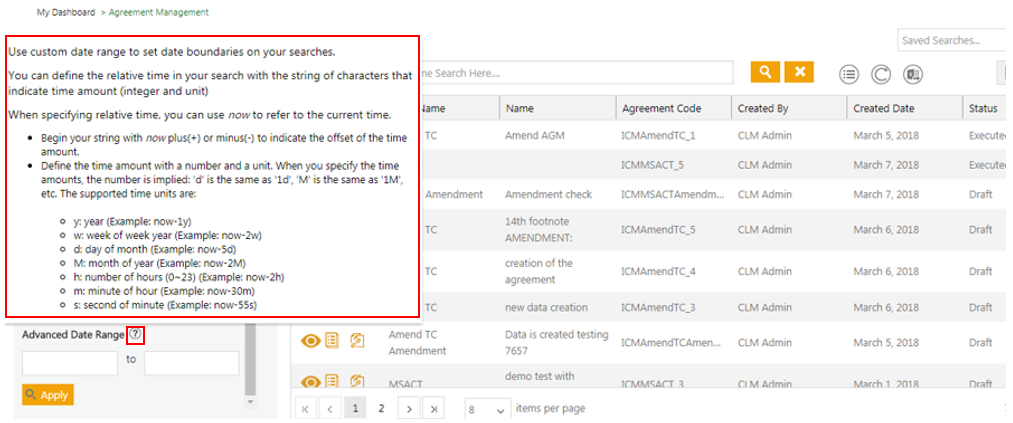Click the orange magnifier search button
1013x423 pixels.
tap(766, 72)
